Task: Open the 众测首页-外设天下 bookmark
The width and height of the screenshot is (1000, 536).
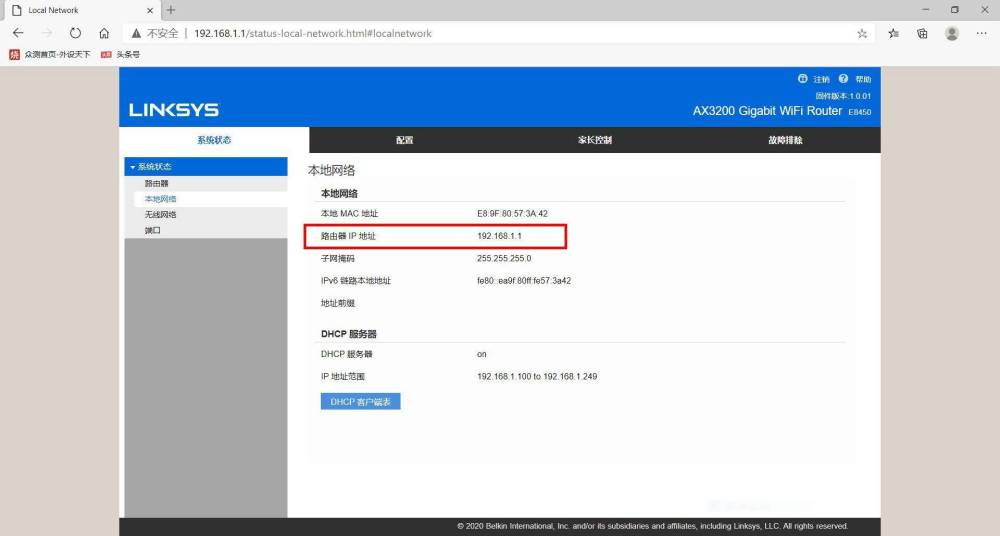Action: pos(50,55)
